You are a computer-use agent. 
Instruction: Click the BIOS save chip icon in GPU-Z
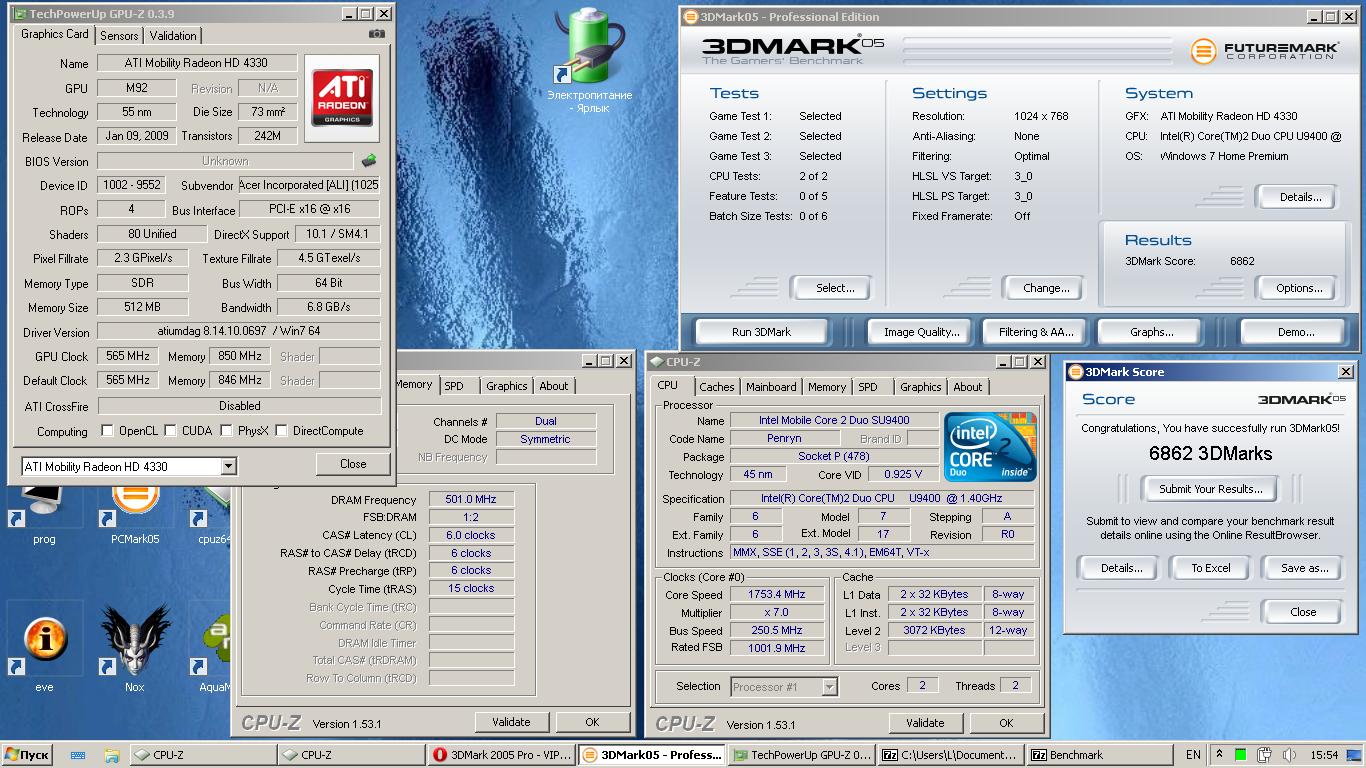369,160
